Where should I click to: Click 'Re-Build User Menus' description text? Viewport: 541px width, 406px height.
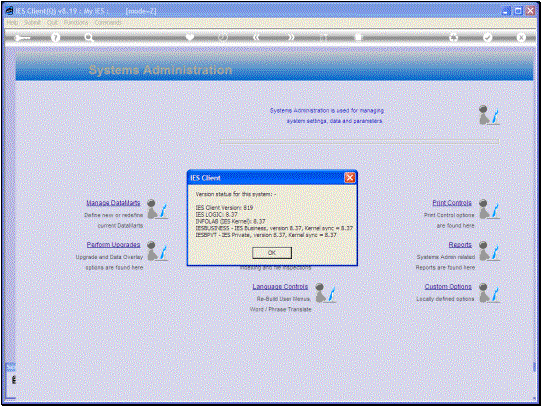pyautogui.click(x=284, y=299)
